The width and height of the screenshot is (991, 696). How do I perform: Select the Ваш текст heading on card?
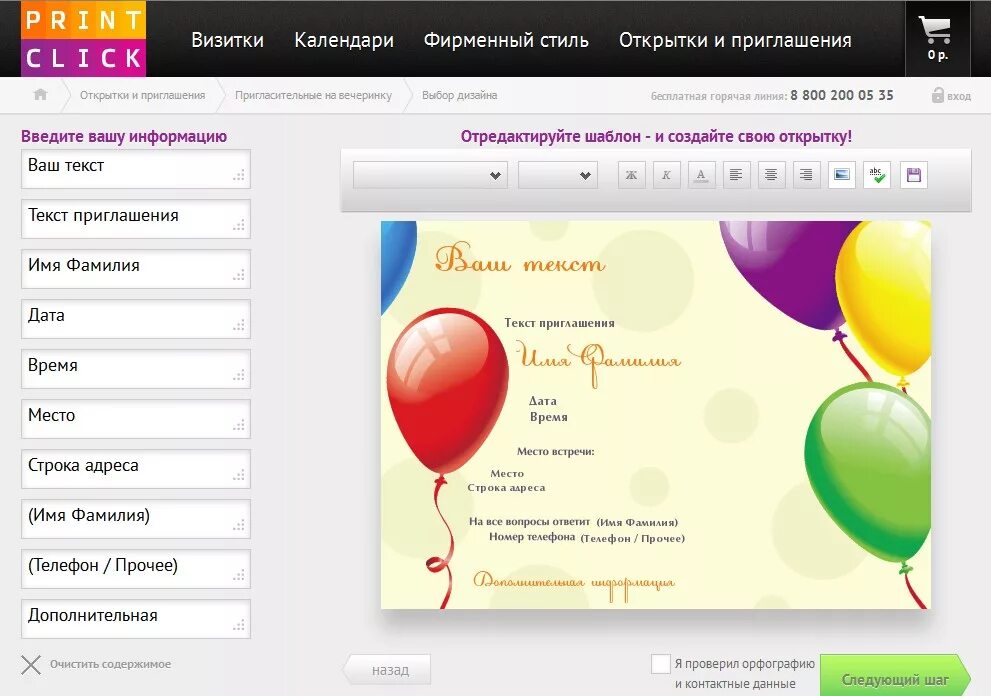click(520, 259)
